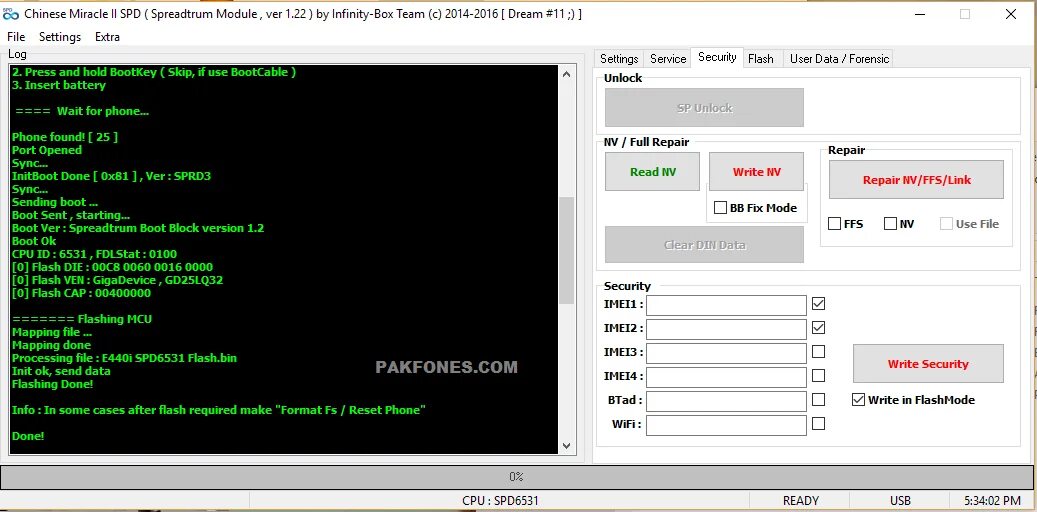1037x512 pixels.
Task: Focus the IMEI4 input field
Action: tap(726, 377)
